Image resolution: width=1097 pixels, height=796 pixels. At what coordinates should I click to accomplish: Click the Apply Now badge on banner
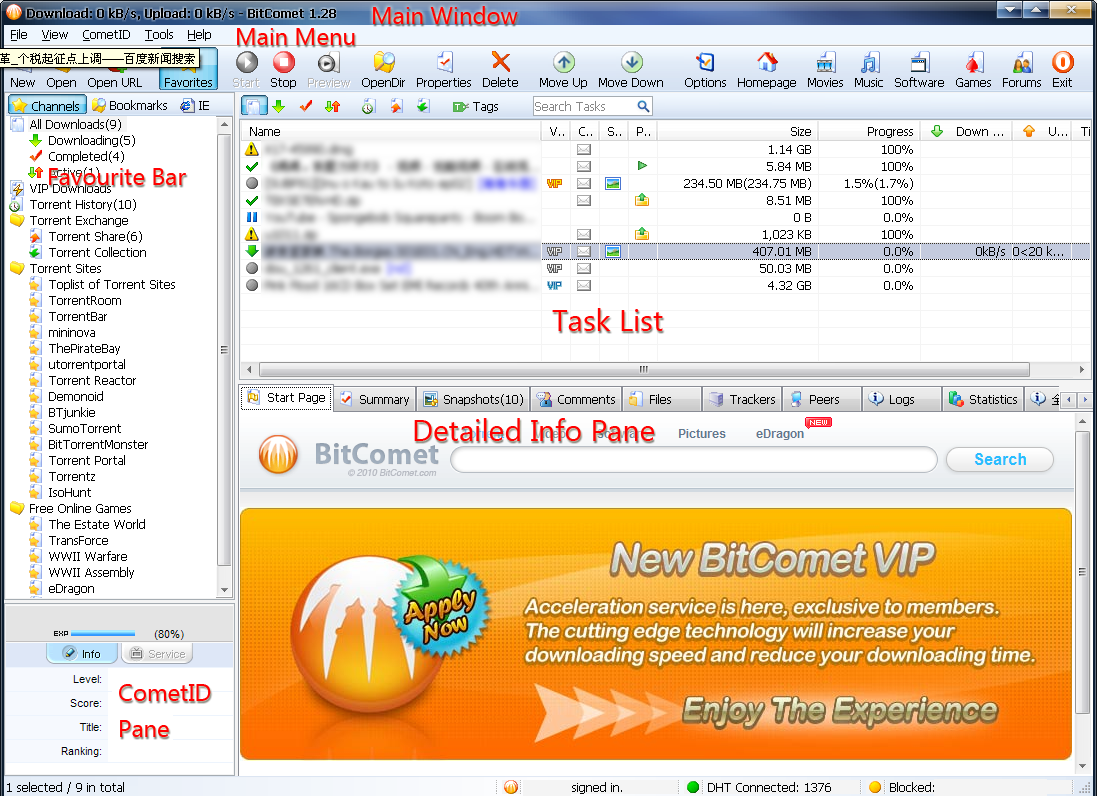click(441, 607)
